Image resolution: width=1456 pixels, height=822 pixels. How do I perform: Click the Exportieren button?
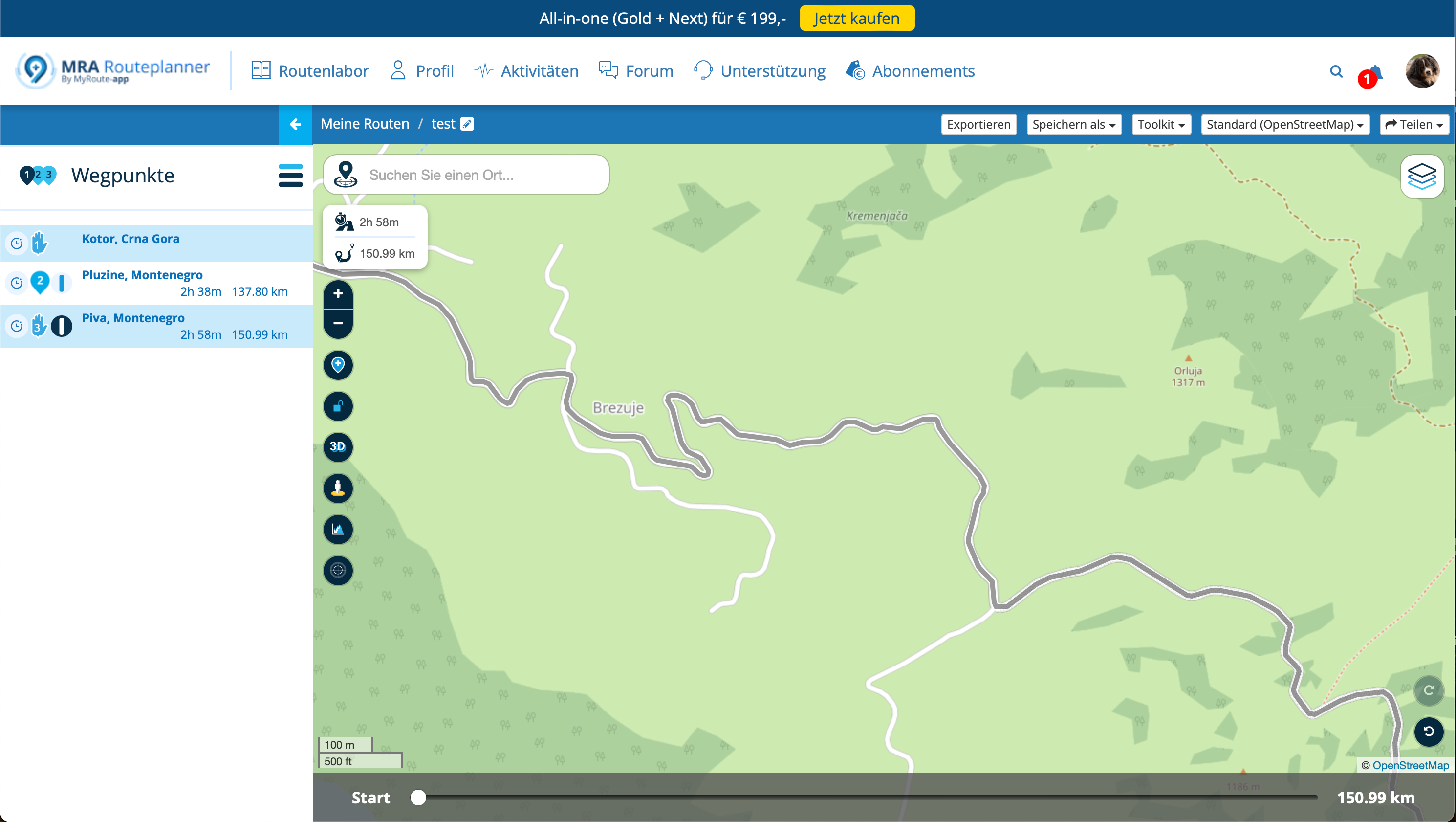tap(978, 124)
